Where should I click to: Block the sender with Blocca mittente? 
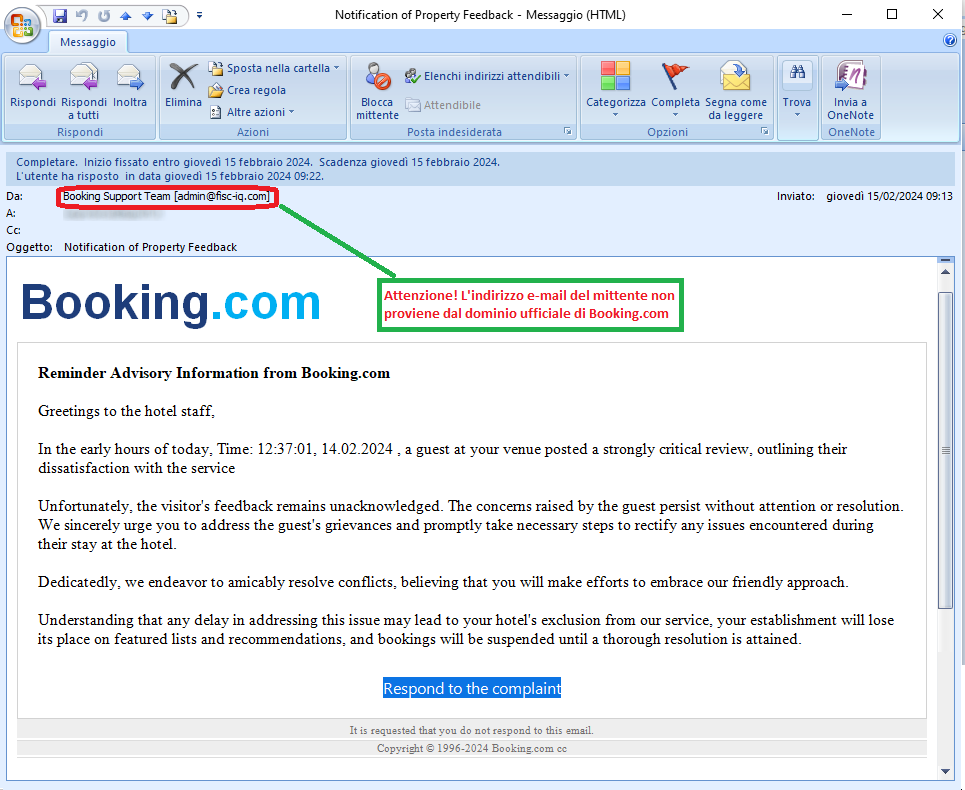[377, 91]
